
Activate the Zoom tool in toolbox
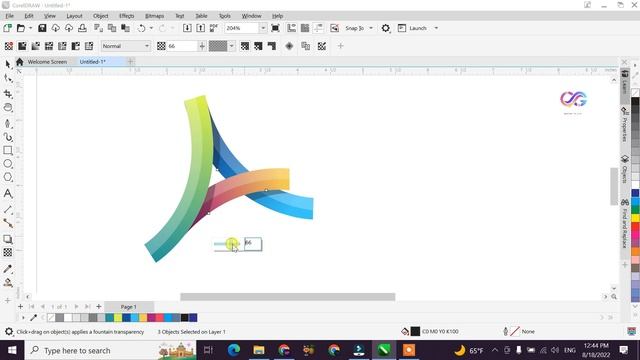tap(8, 107)
